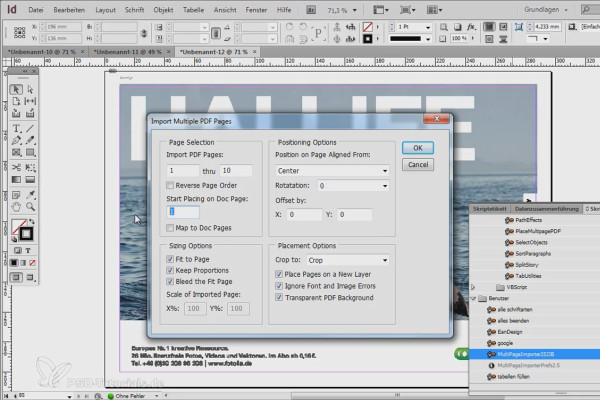Click the OK button
This screenshot has width=600, height=400.
(x=418, y=148)
